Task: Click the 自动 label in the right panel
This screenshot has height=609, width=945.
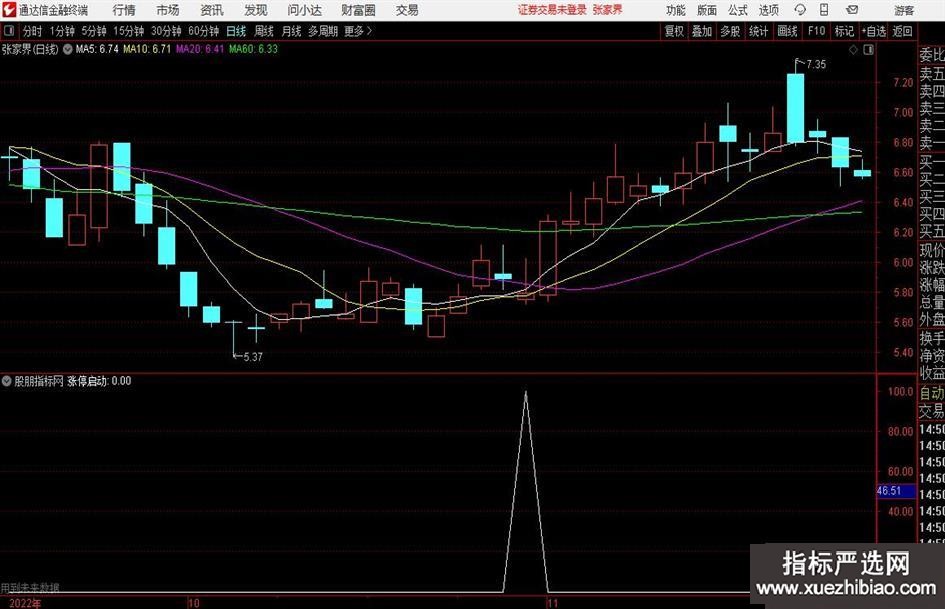Action: (x=932, y=393)
